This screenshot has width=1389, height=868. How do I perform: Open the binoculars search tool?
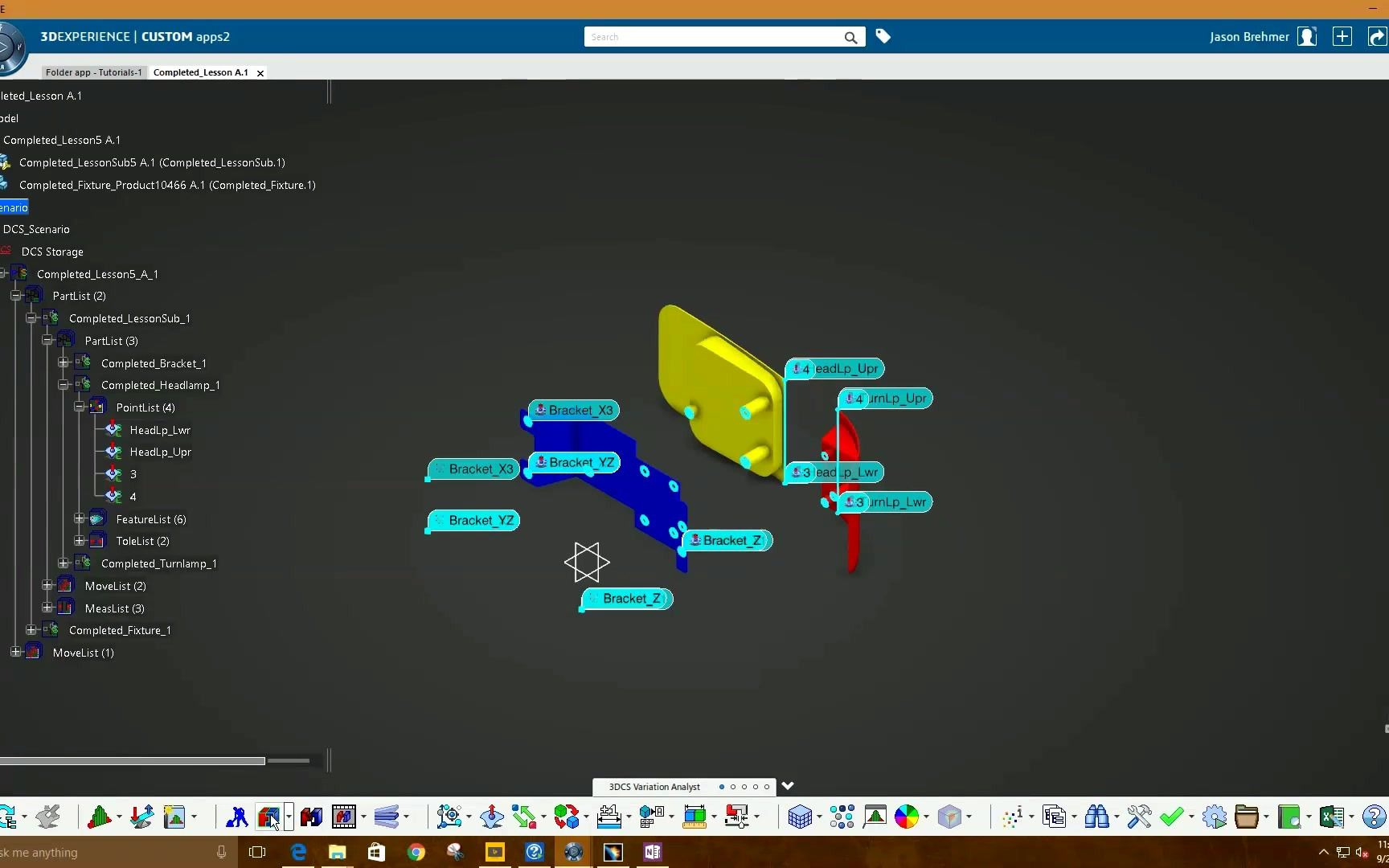tap(1100, 817)
